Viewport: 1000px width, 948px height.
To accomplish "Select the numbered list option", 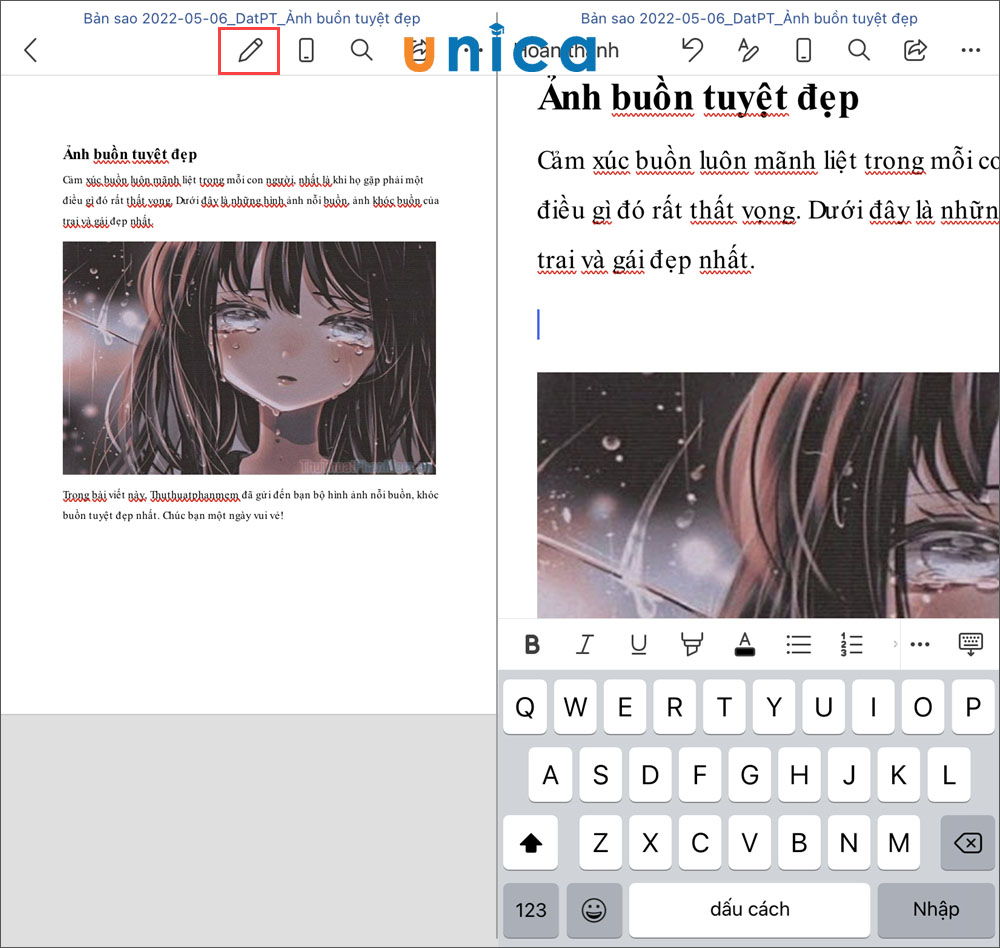I will [x=851, y=644].
